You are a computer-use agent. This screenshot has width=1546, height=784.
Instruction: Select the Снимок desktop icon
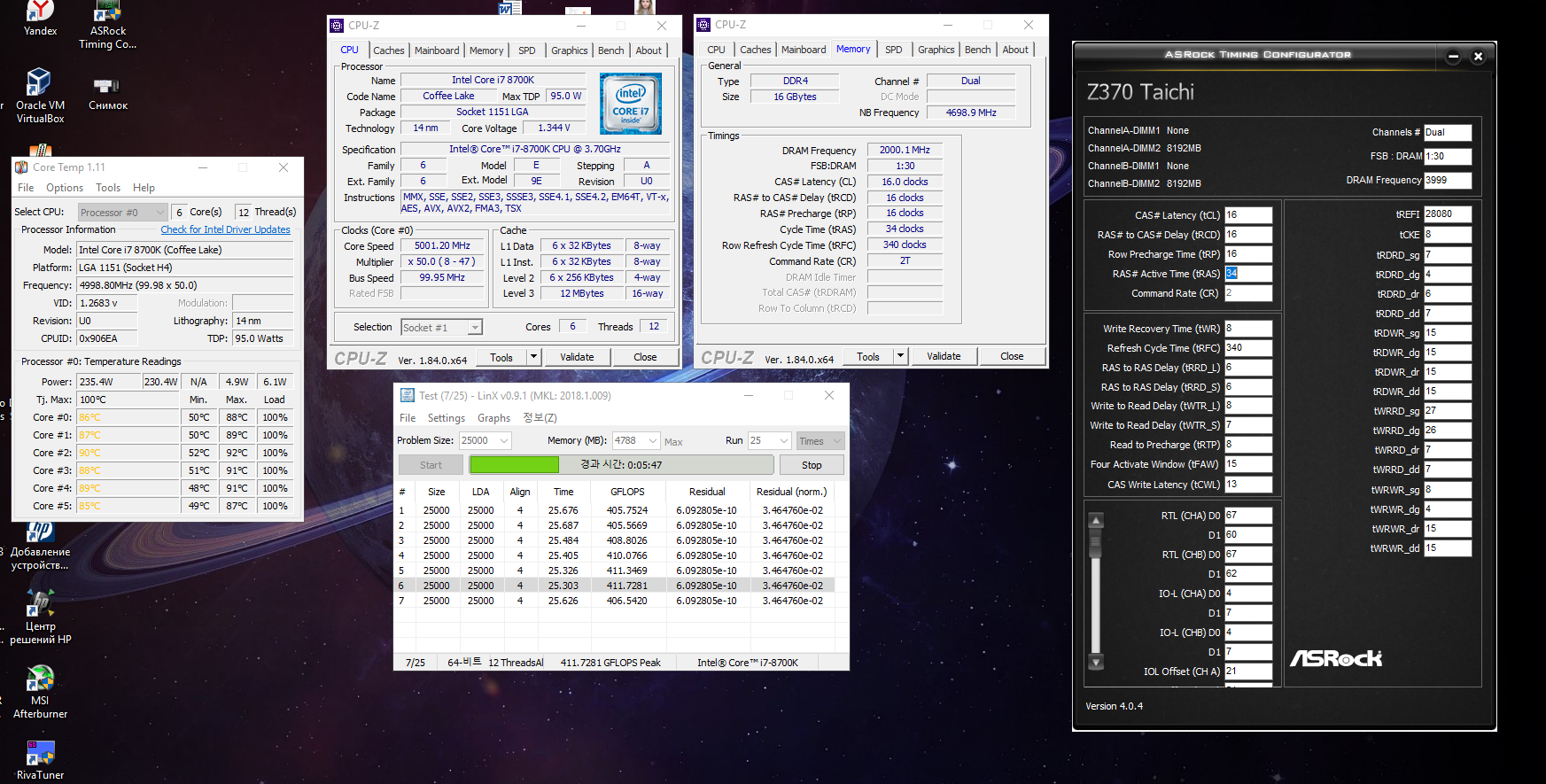point(107,93)
